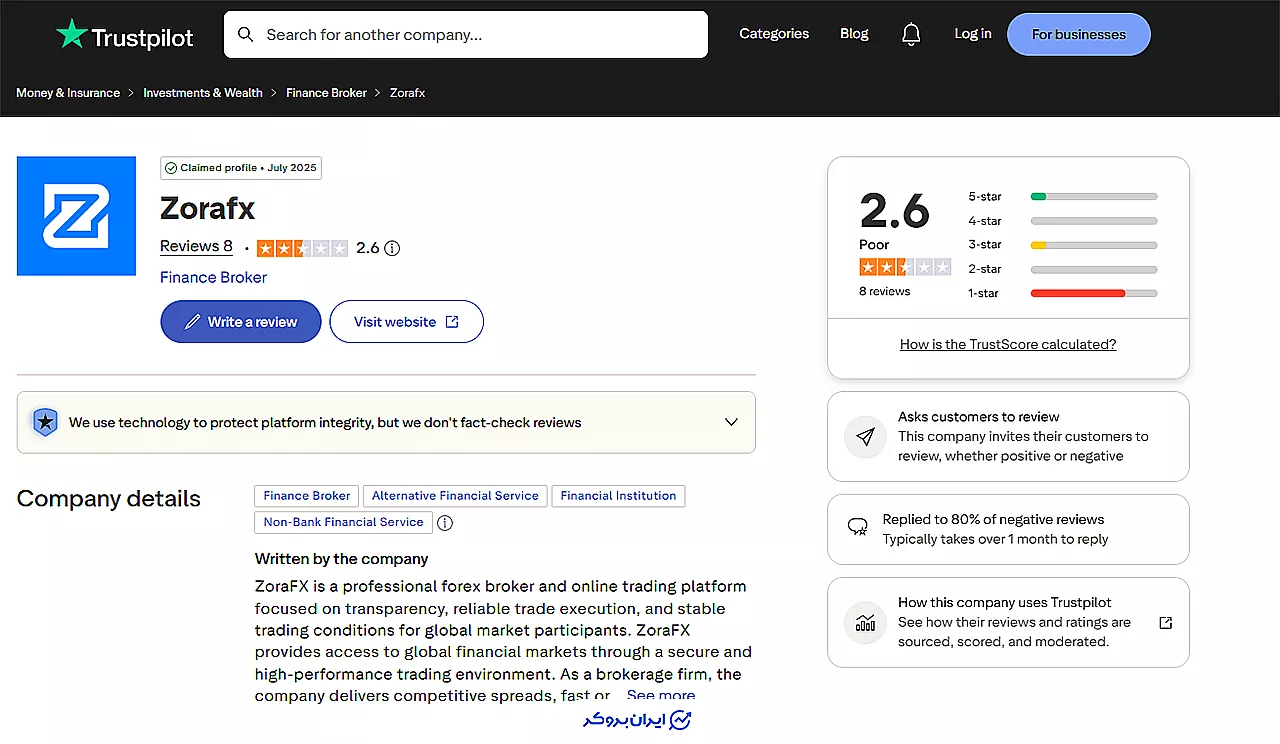Expand company description with See more
1280x744 pixels.
tap(661, 695)
